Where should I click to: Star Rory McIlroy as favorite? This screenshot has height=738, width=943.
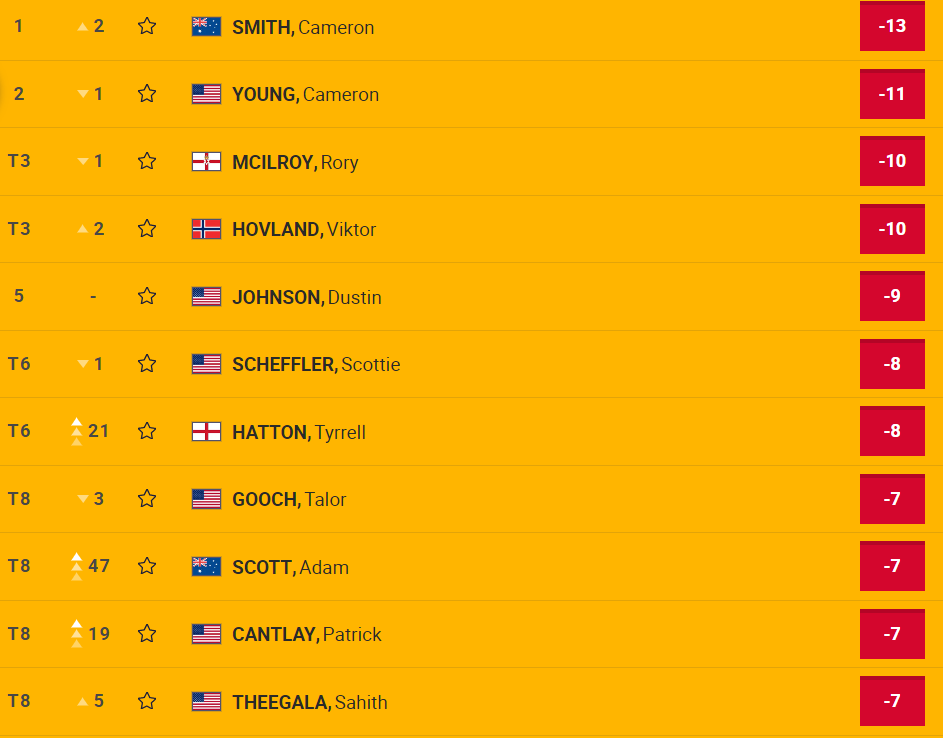pos(147,161)
